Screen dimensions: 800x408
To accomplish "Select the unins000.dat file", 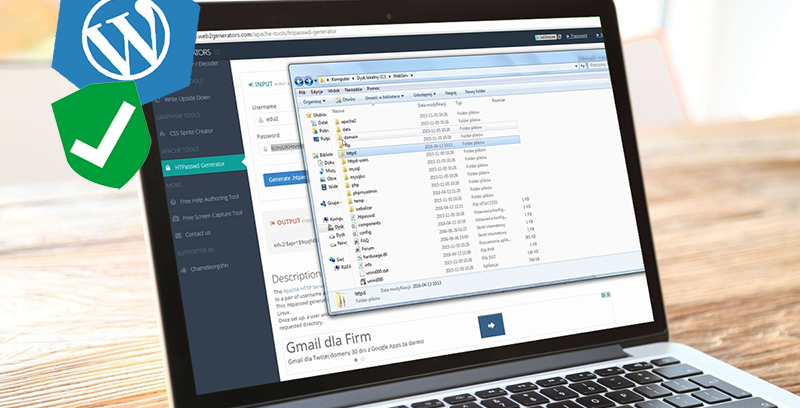I will pos(373,271).
